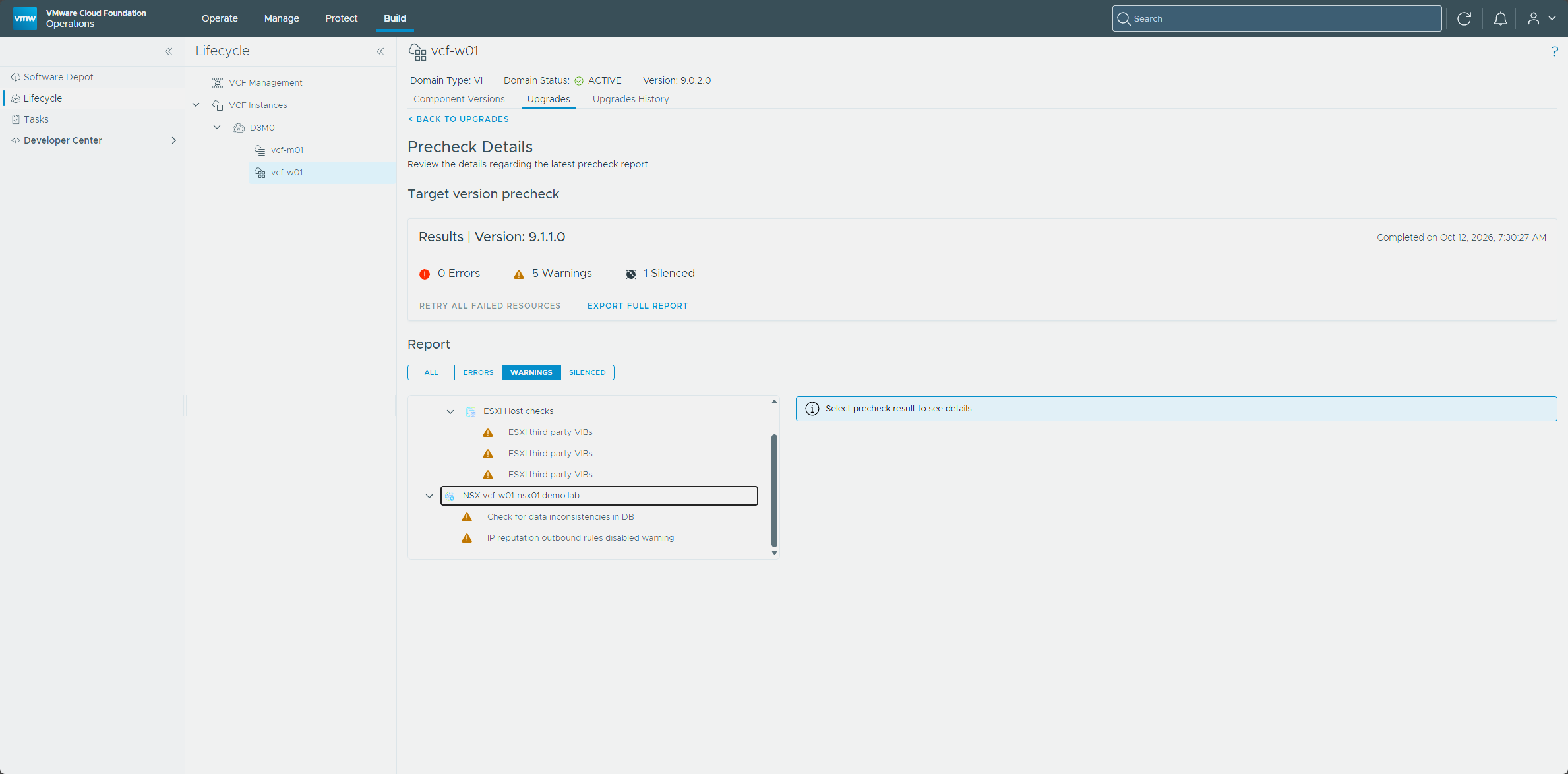Collapse the Lifecycle panel
The height and width of the screenshot is (774, 1568).
[x=380, y=51]
